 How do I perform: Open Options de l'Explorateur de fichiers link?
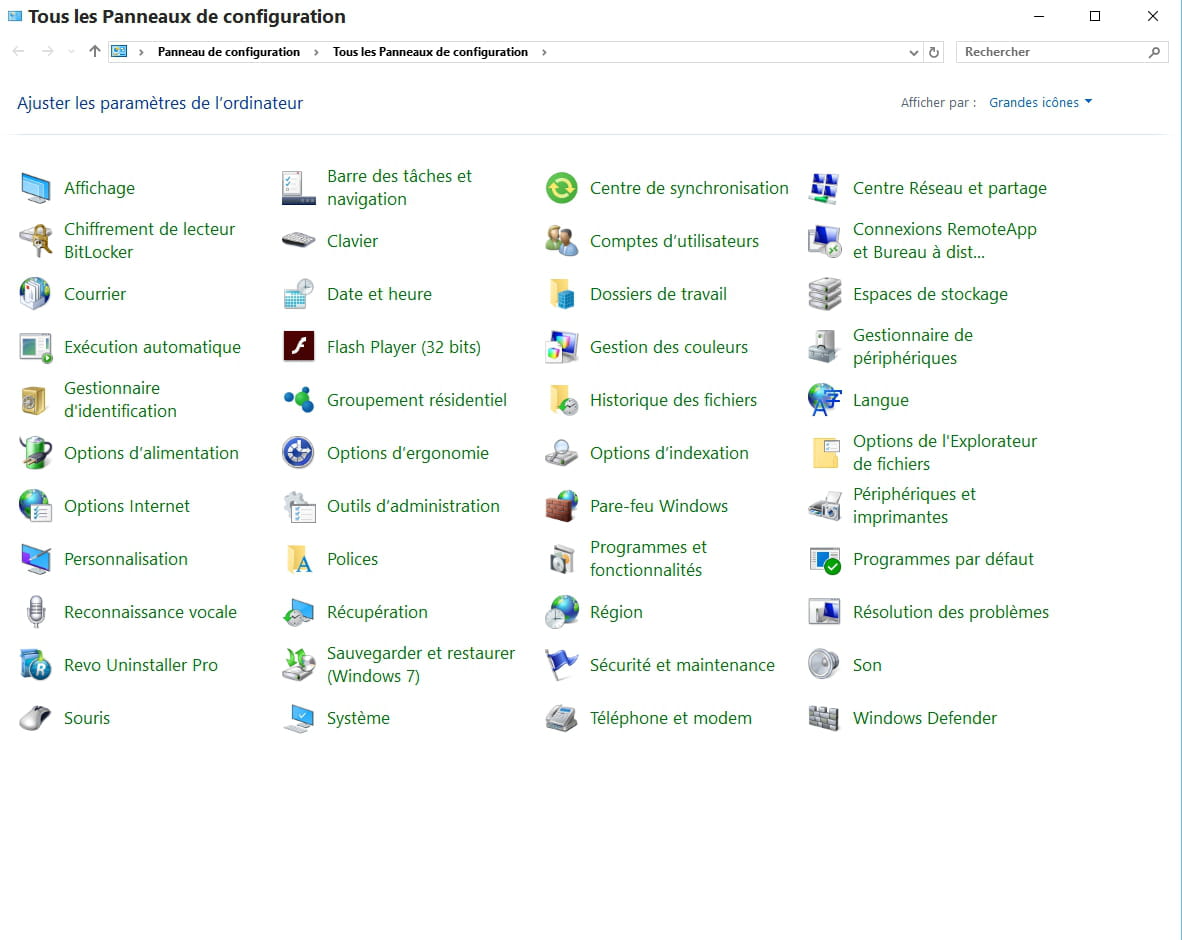[x=945, y=453]
